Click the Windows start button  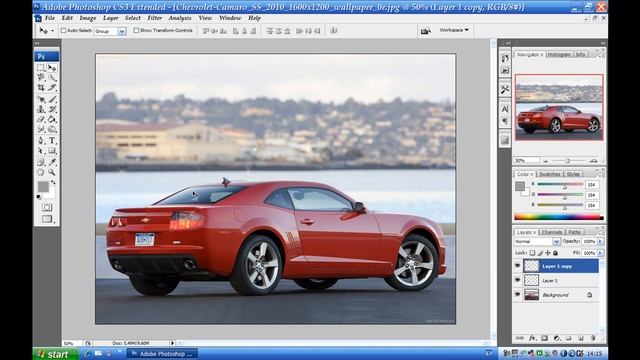tap(56, 354)
